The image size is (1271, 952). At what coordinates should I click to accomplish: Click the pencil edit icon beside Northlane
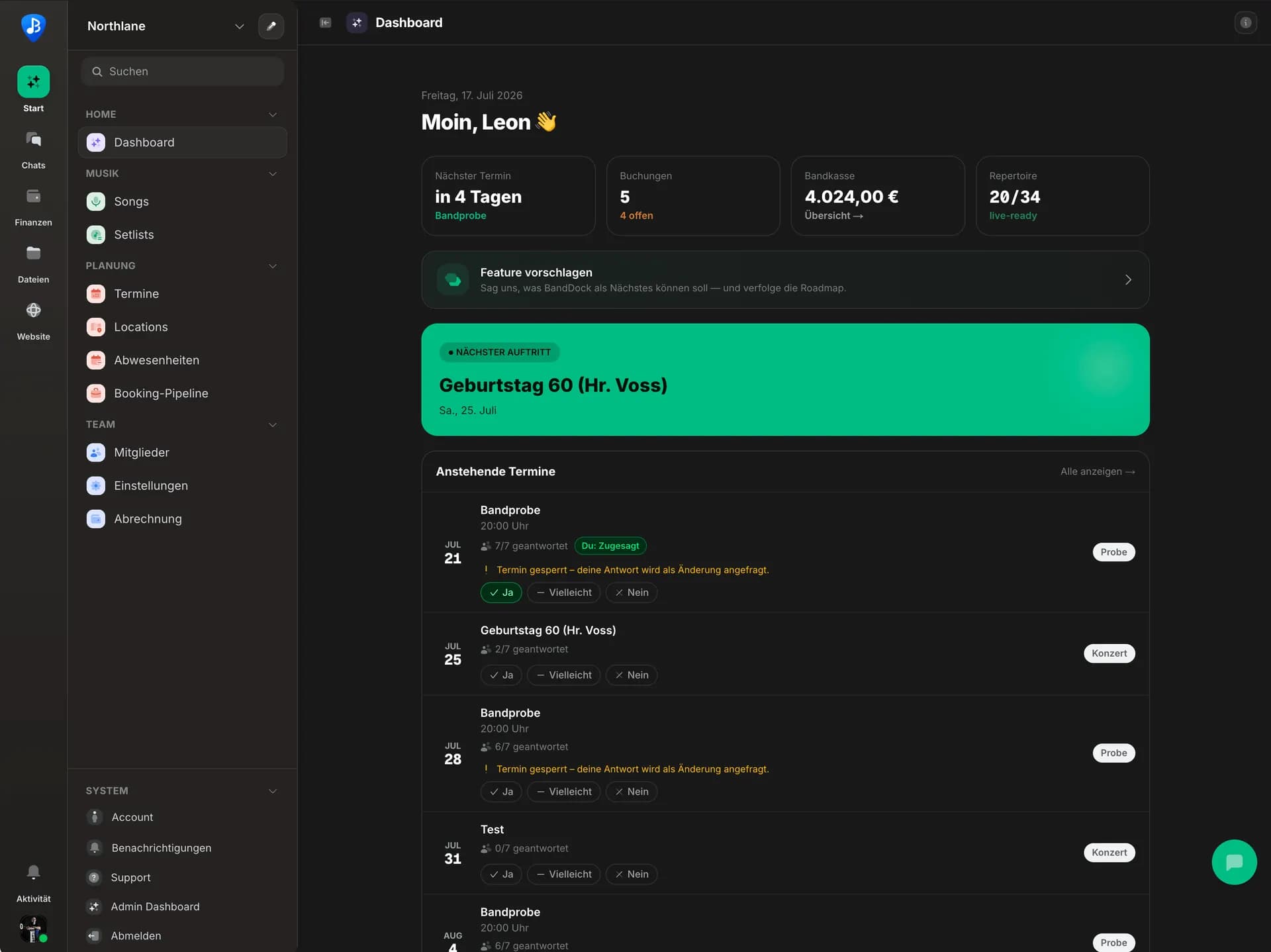[x=271, y=26]
